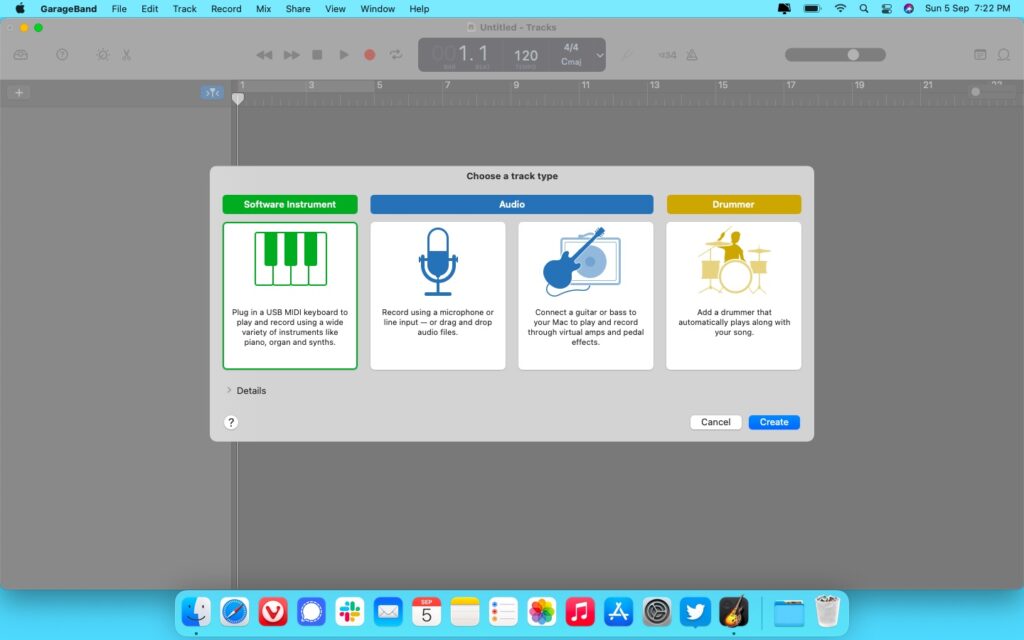Choose the microphone audio track type
1024x640 pixels.
click(x=438, y=260)
